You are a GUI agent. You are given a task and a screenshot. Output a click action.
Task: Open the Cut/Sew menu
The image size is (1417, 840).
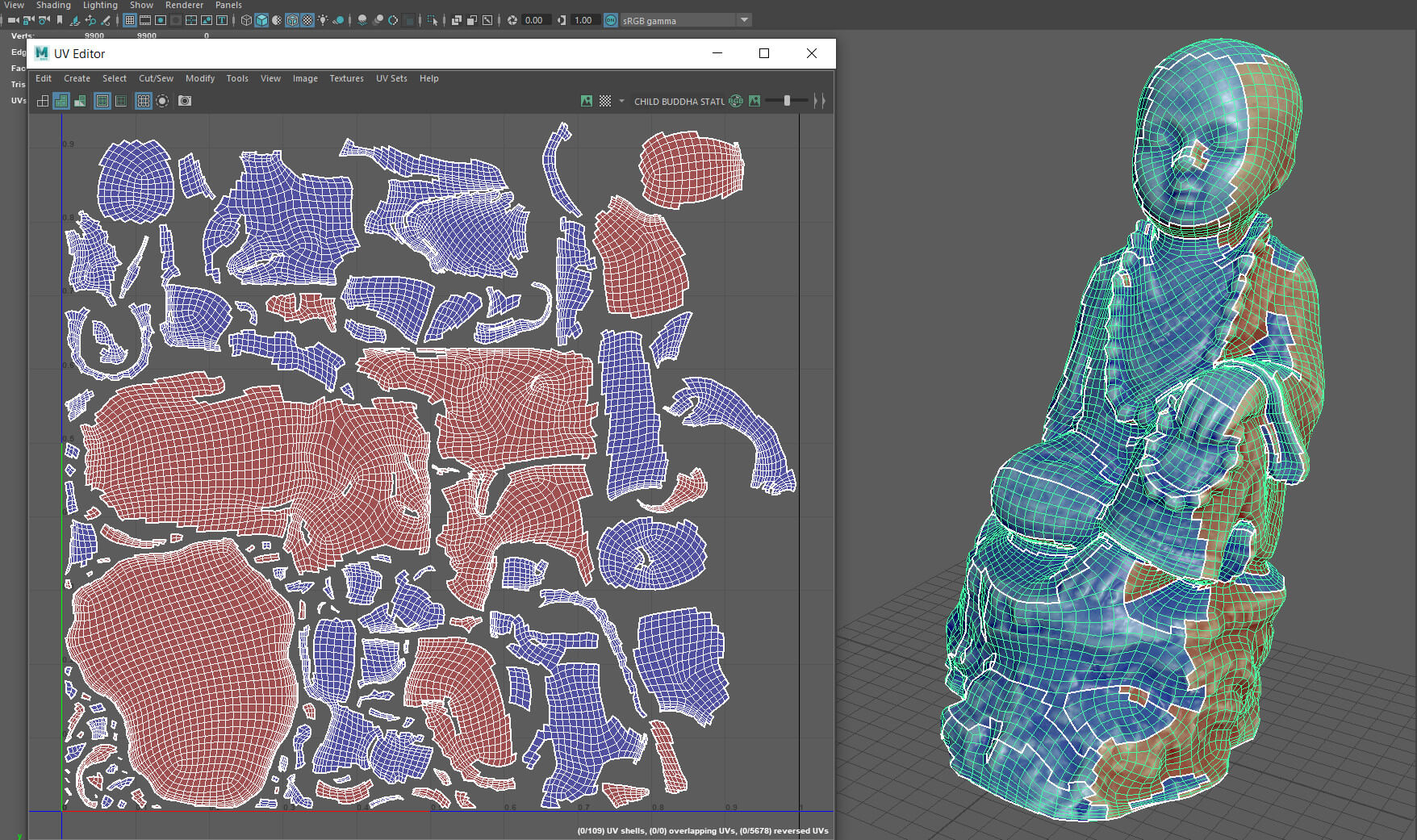point(156,78)
